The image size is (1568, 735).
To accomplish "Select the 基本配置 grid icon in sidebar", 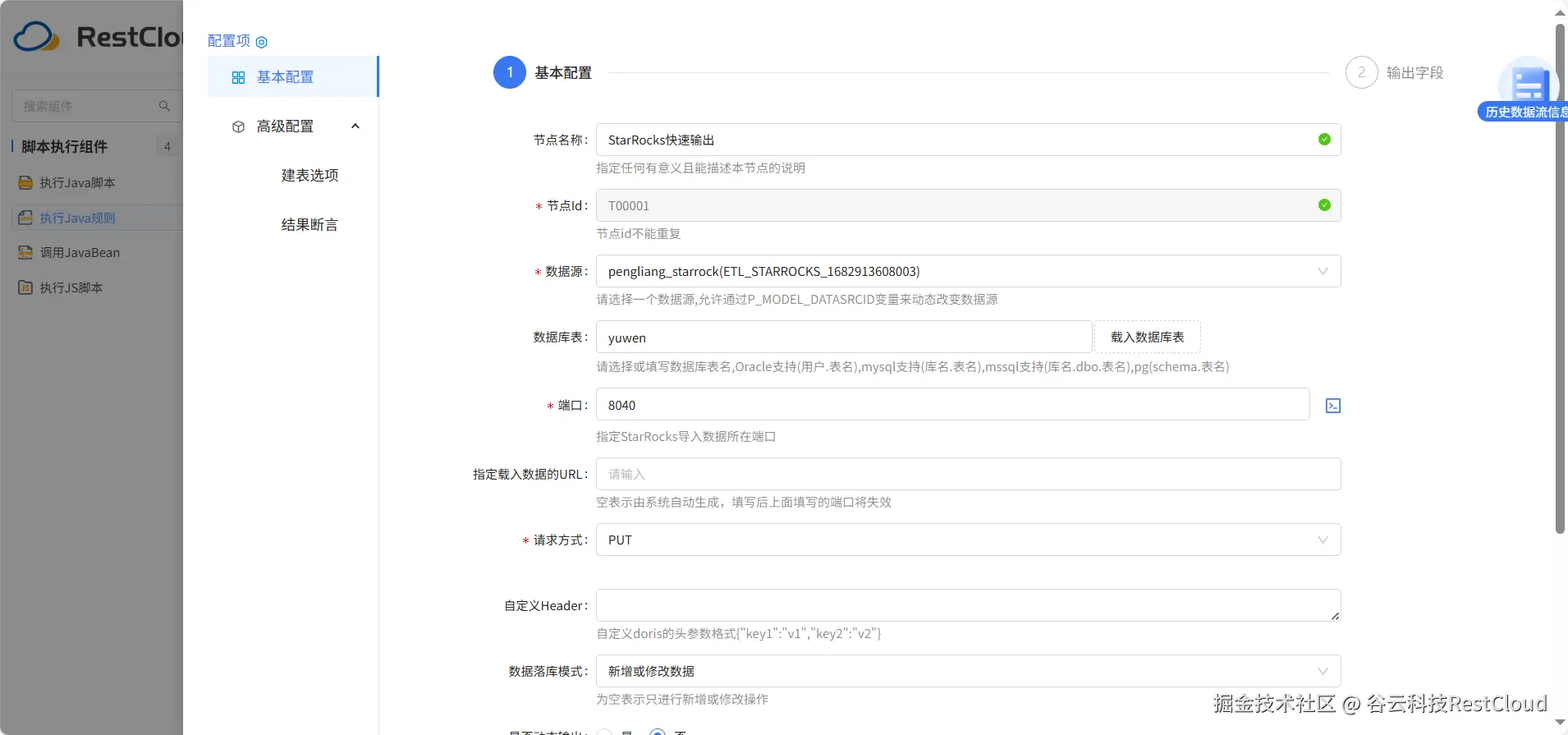I will click(238, 77).
